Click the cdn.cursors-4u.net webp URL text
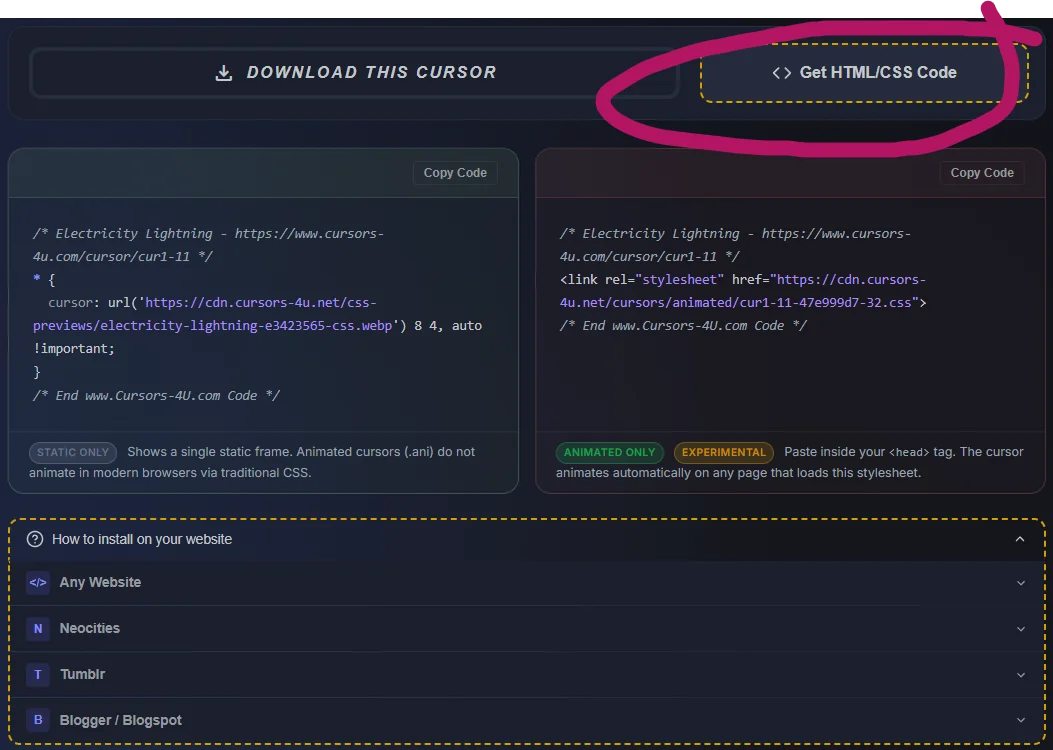Image resolution: width=1053 pixels, height=750 pixels. coord(212,314)
